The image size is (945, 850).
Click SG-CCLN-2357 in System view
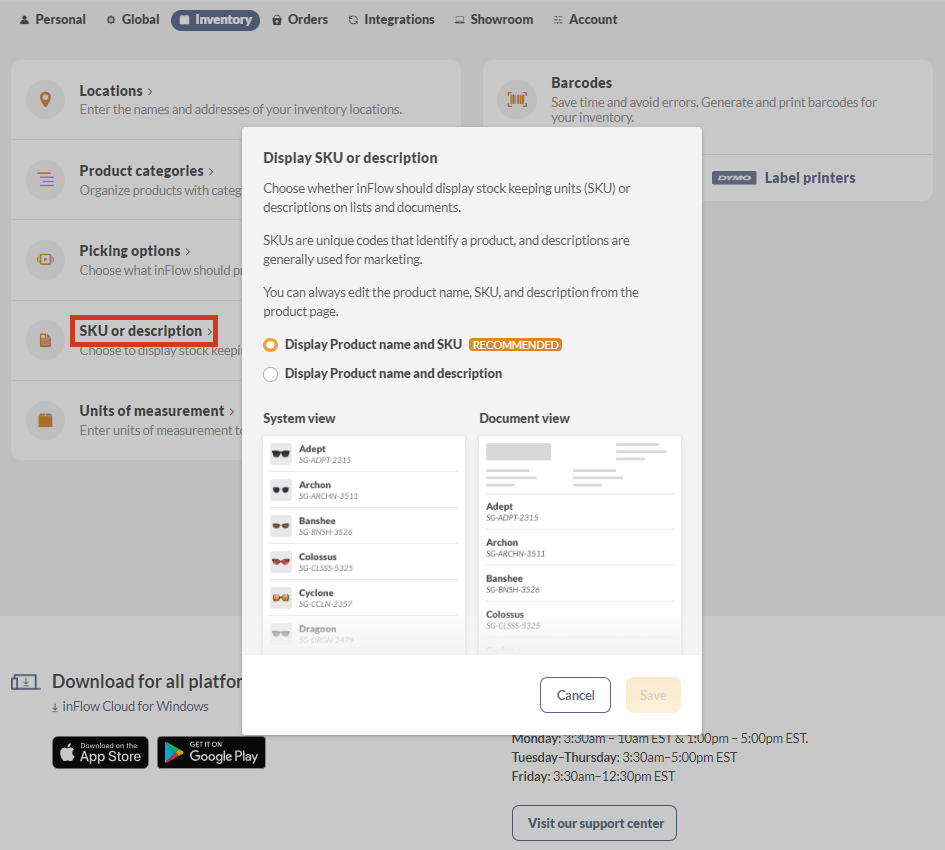click(325, 604)
